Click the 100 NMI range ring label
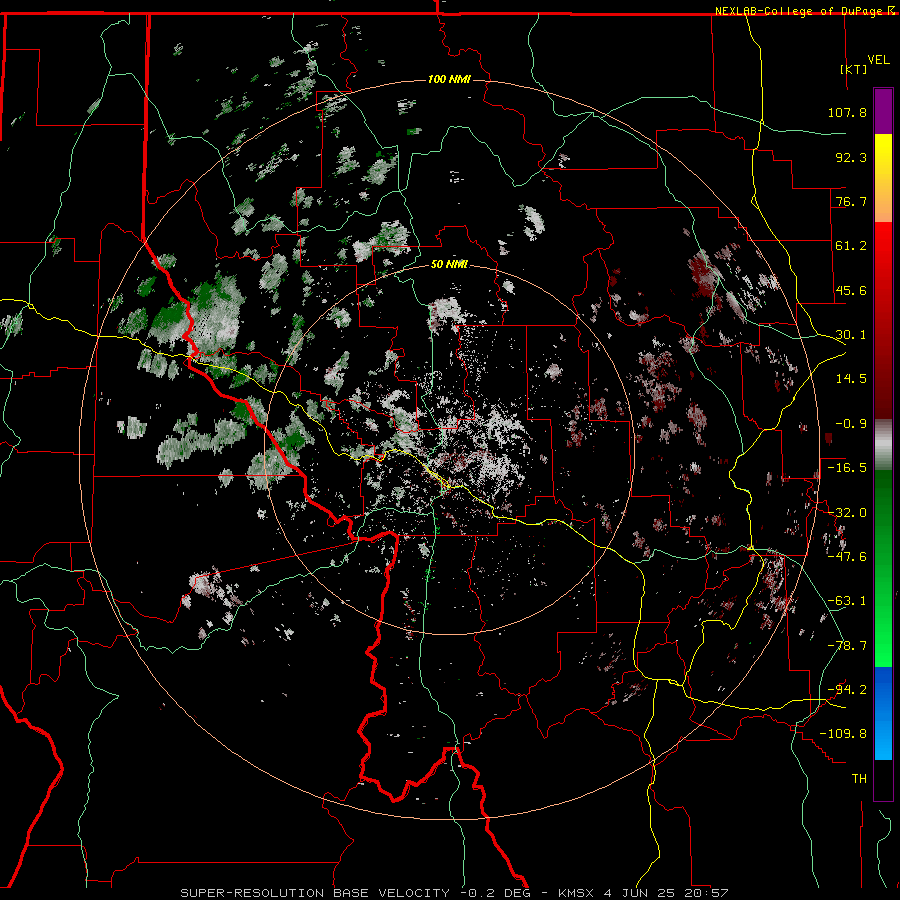 (449, 79)
